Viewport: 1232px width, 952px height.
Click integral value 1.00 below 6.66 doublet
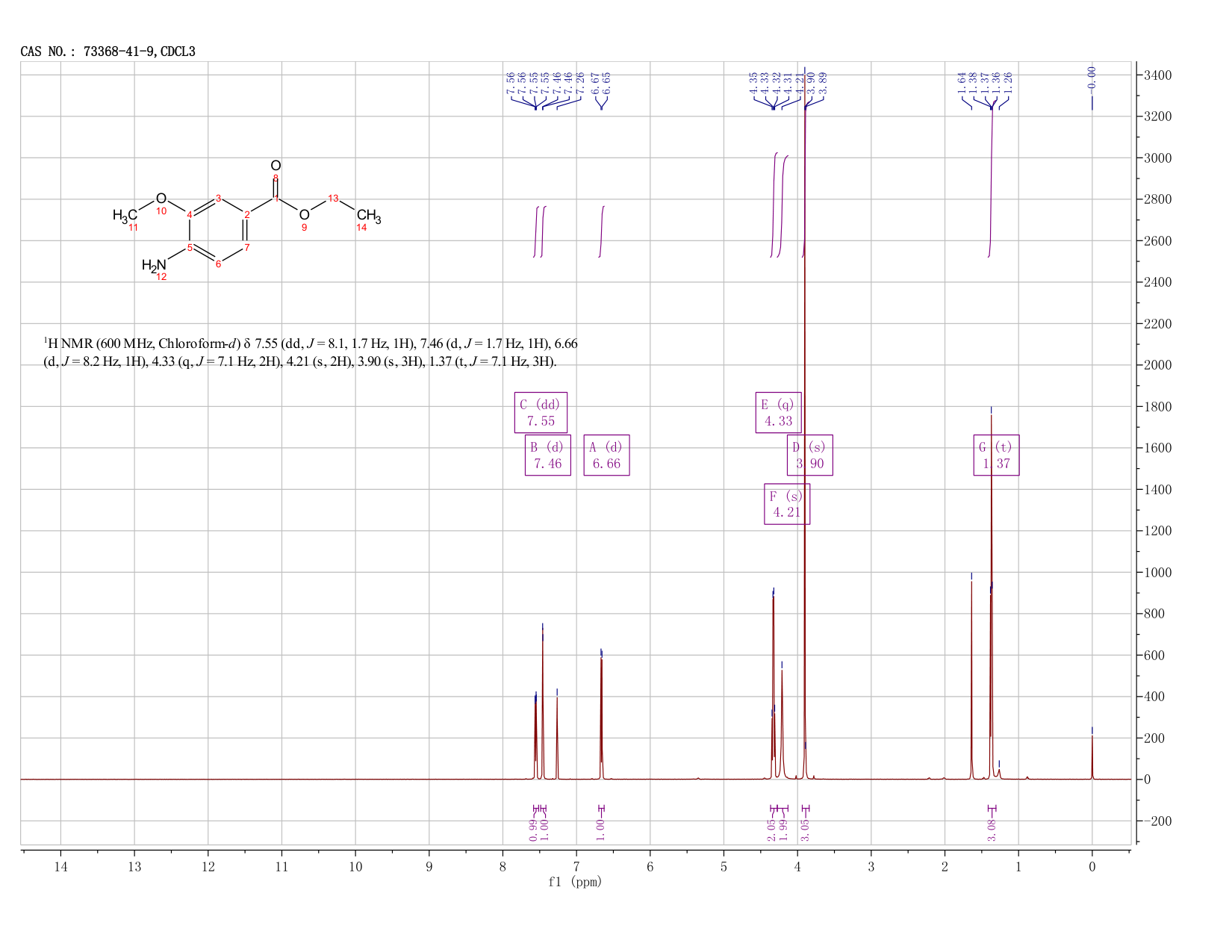[x=600, y=829]
